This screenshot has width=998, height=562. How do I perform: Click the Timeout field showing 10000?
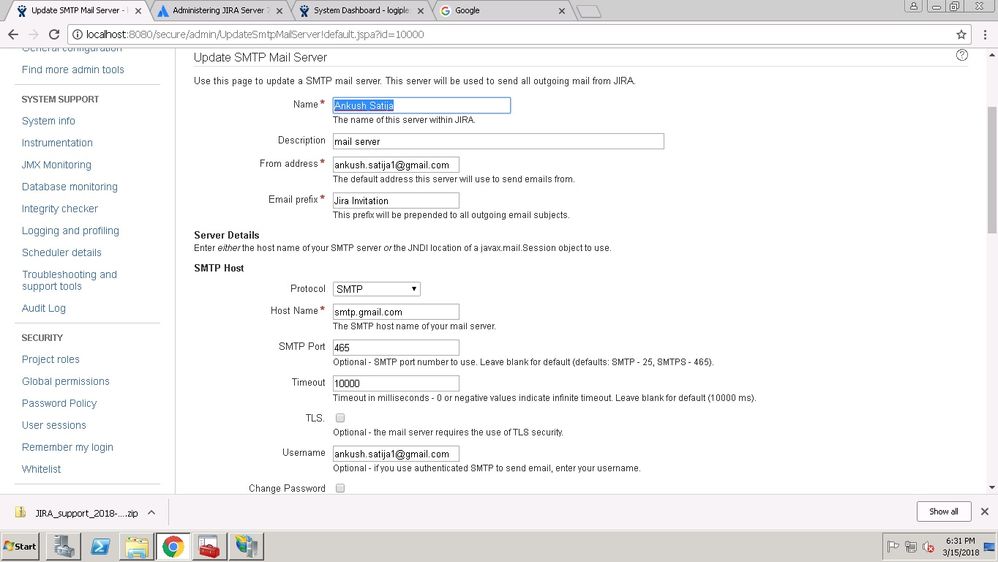point(396,383)
